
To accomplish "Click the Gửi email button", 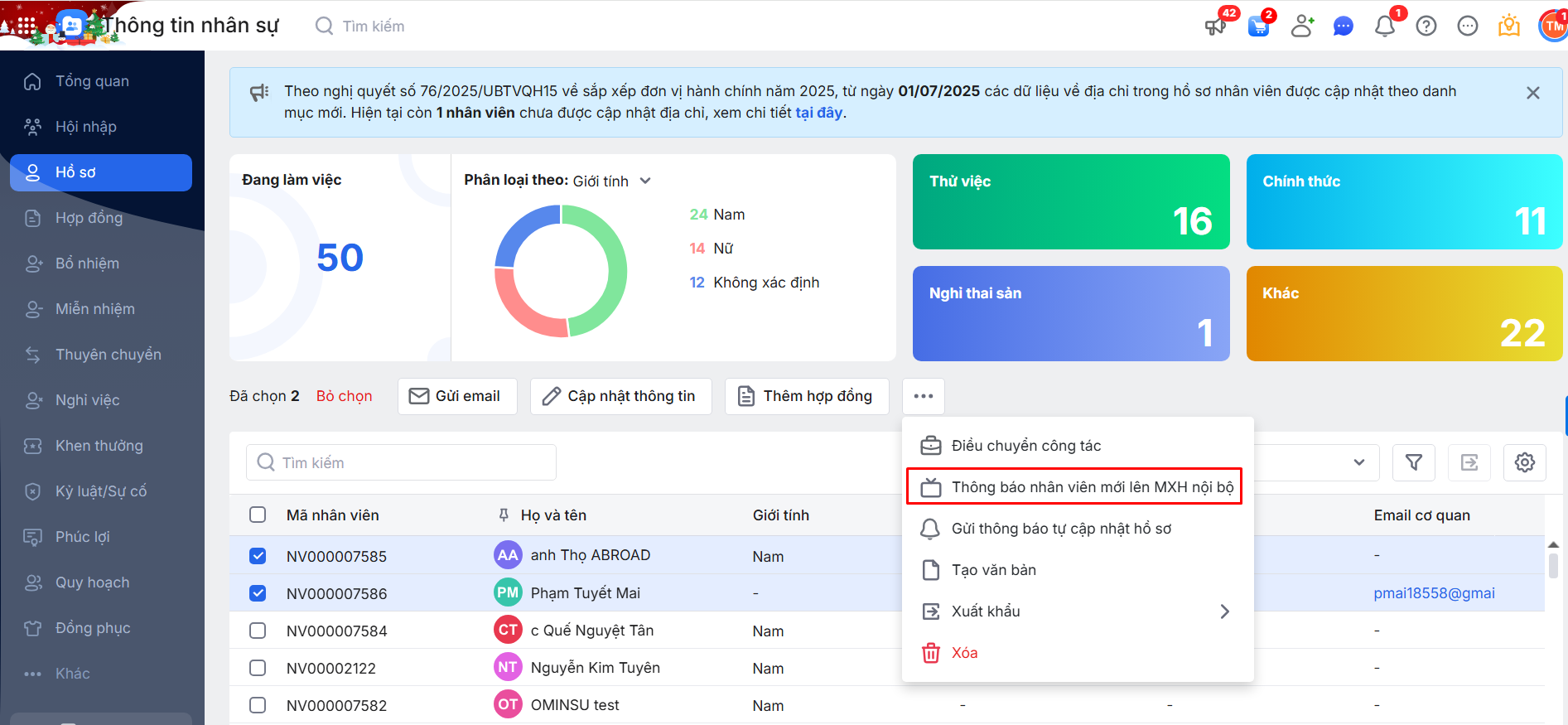I will point(457,396).
